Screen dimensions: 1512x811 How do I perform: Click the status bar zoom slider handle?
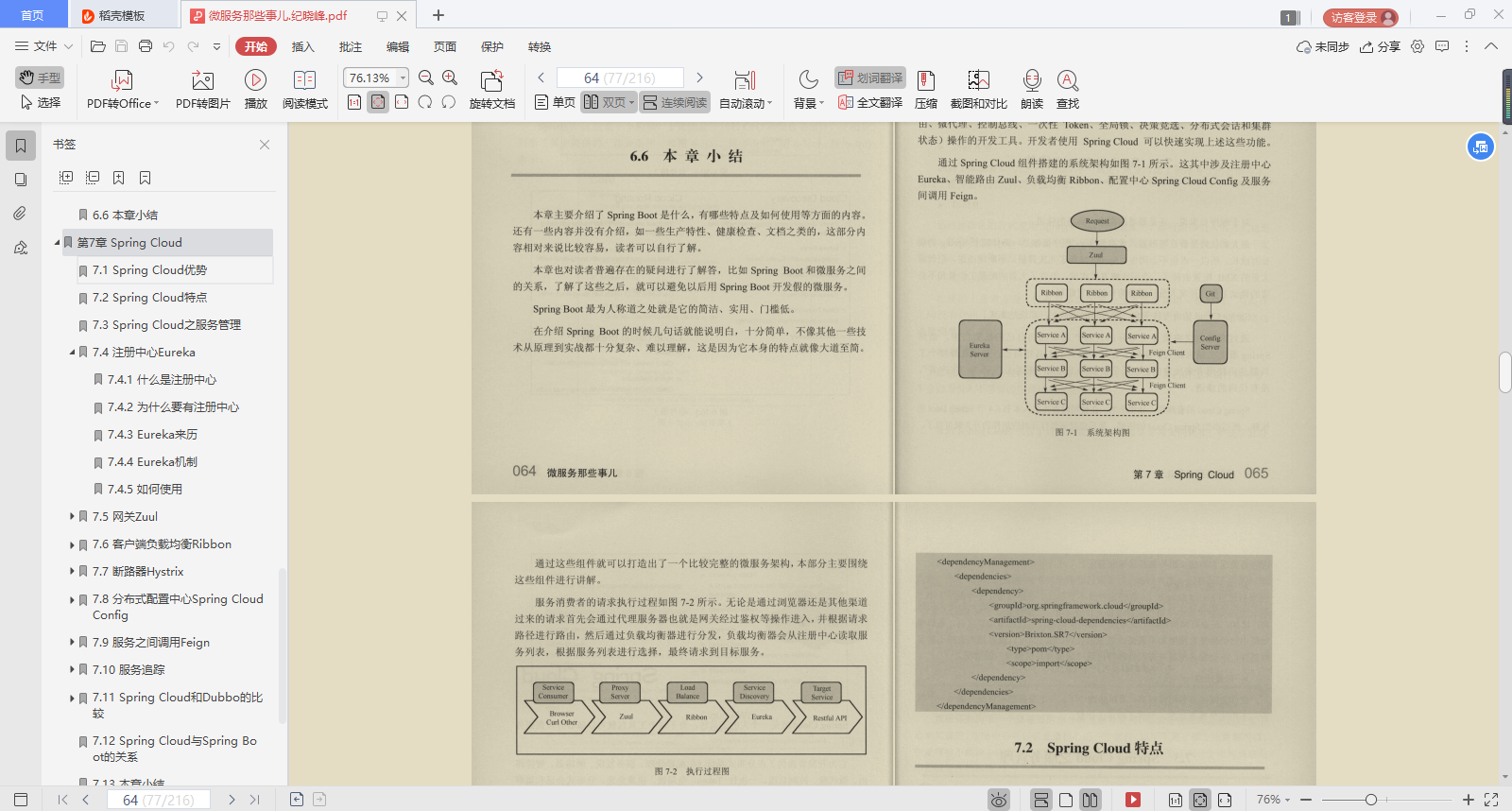coord(1371,800)
